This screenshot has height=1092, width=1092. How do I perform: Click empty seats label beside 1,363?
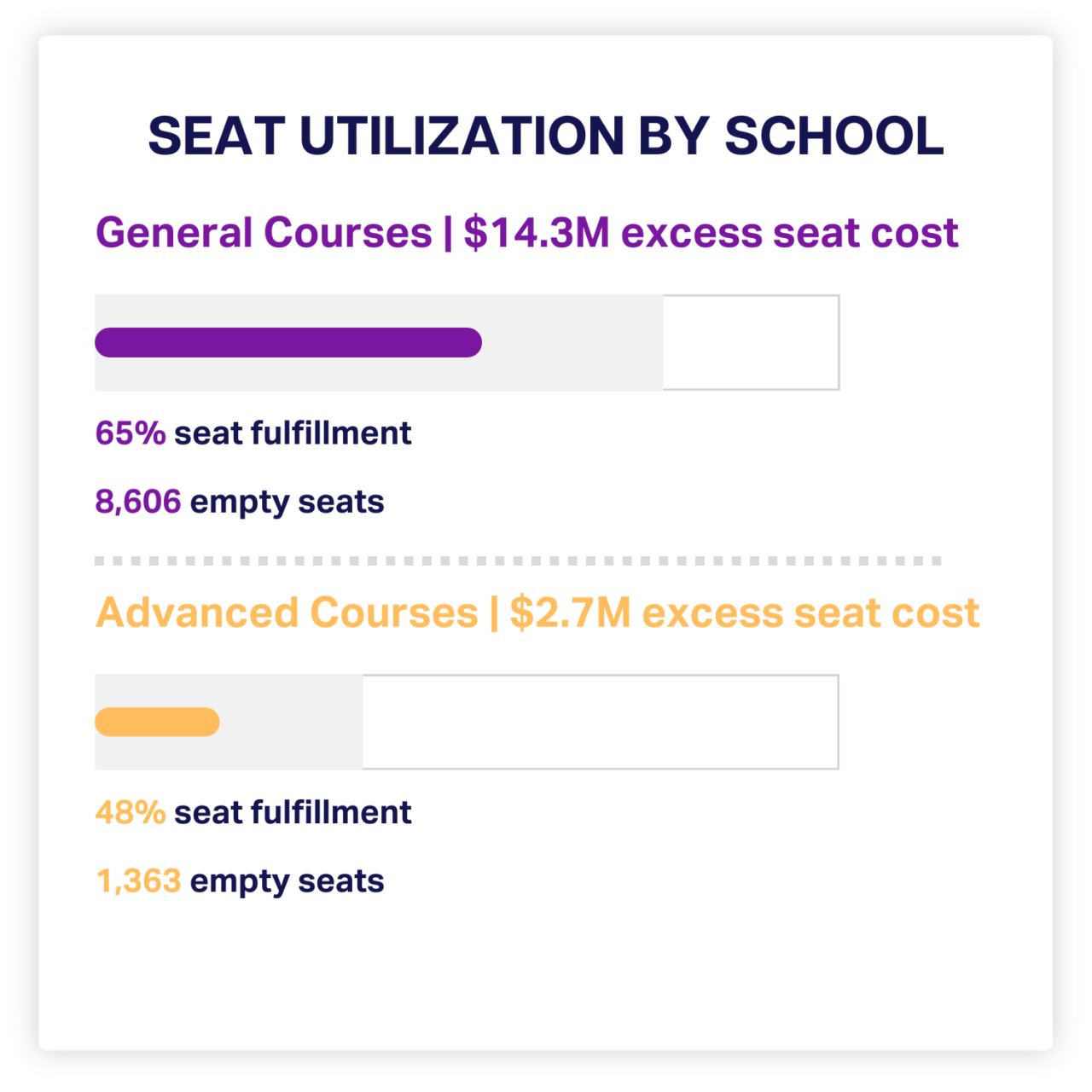(287, 881)
